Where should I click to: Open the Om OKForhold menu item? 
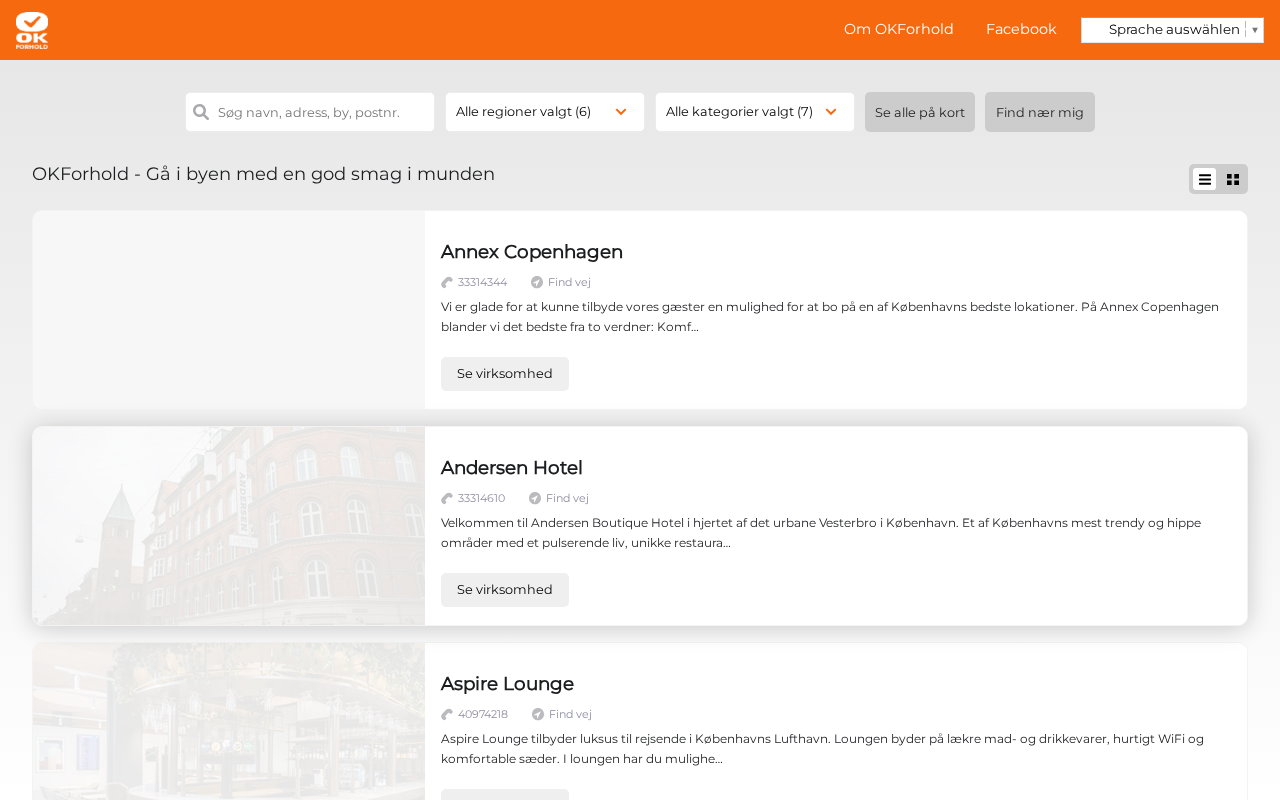point(898,29)
